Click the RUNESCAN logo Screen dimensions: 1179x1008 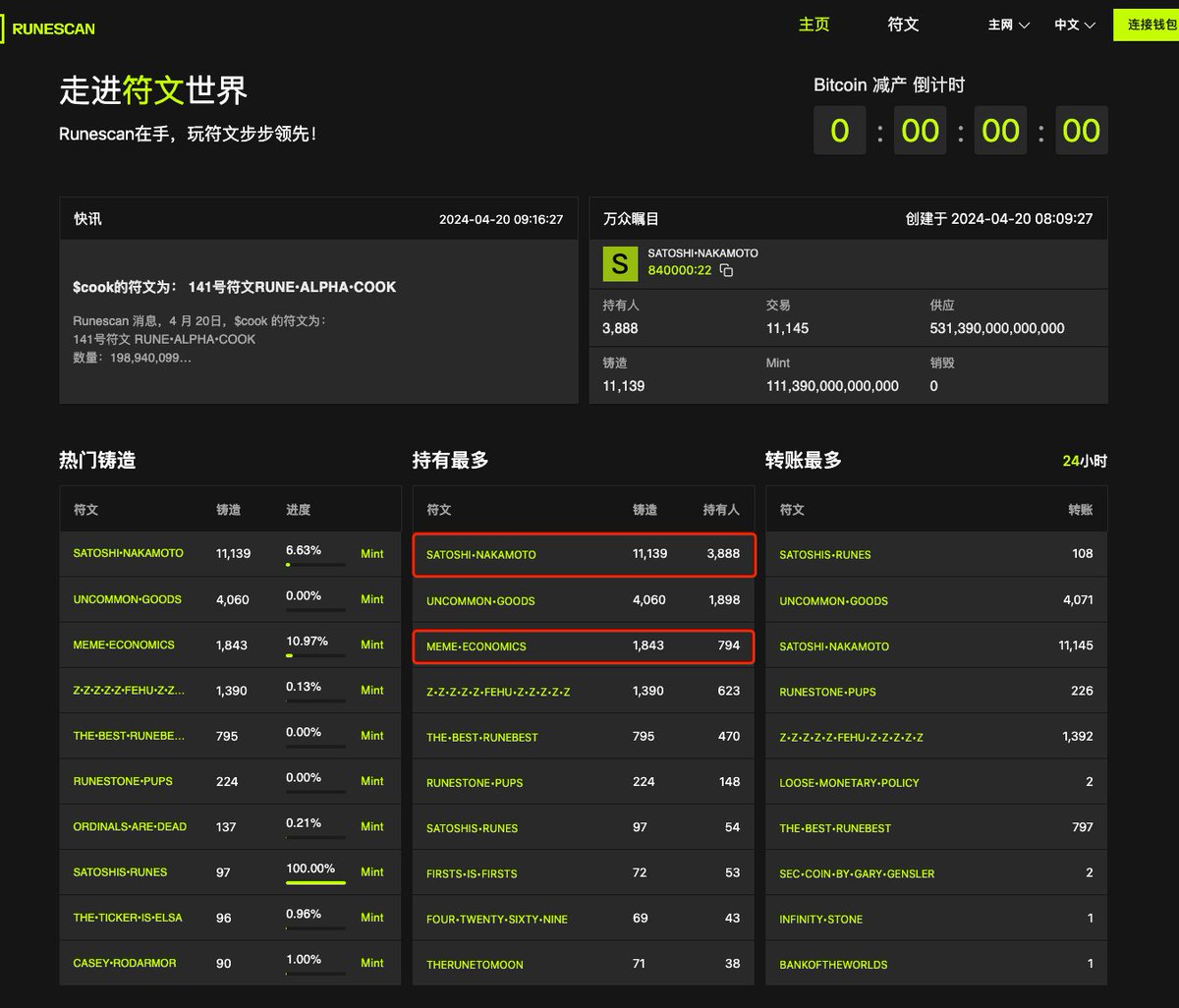[49, 28]
